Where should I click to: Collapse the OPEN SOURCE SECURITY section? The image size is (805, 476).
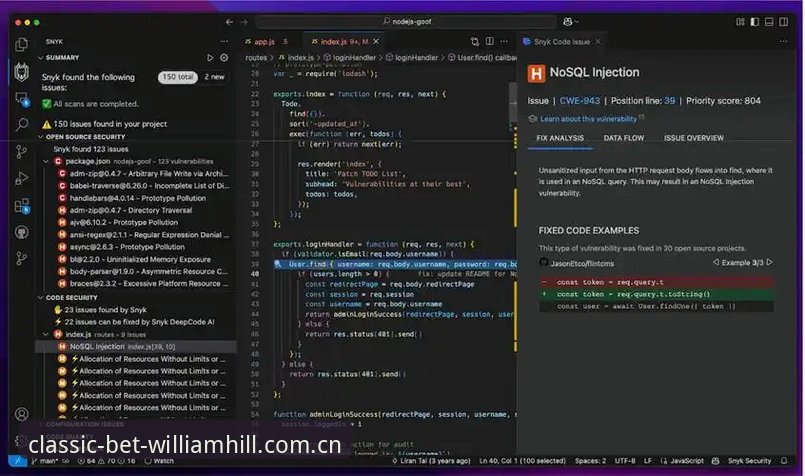point(41,137)
